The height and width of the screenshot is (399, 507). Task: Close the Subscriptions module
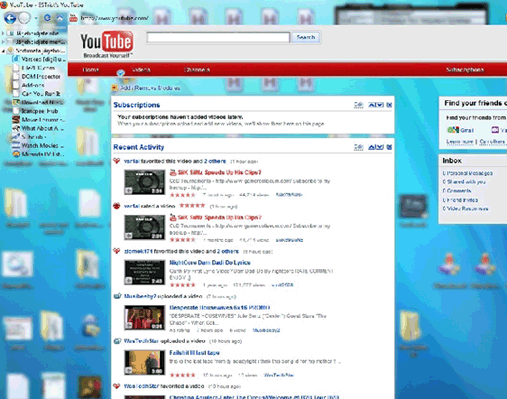[389, 105]
